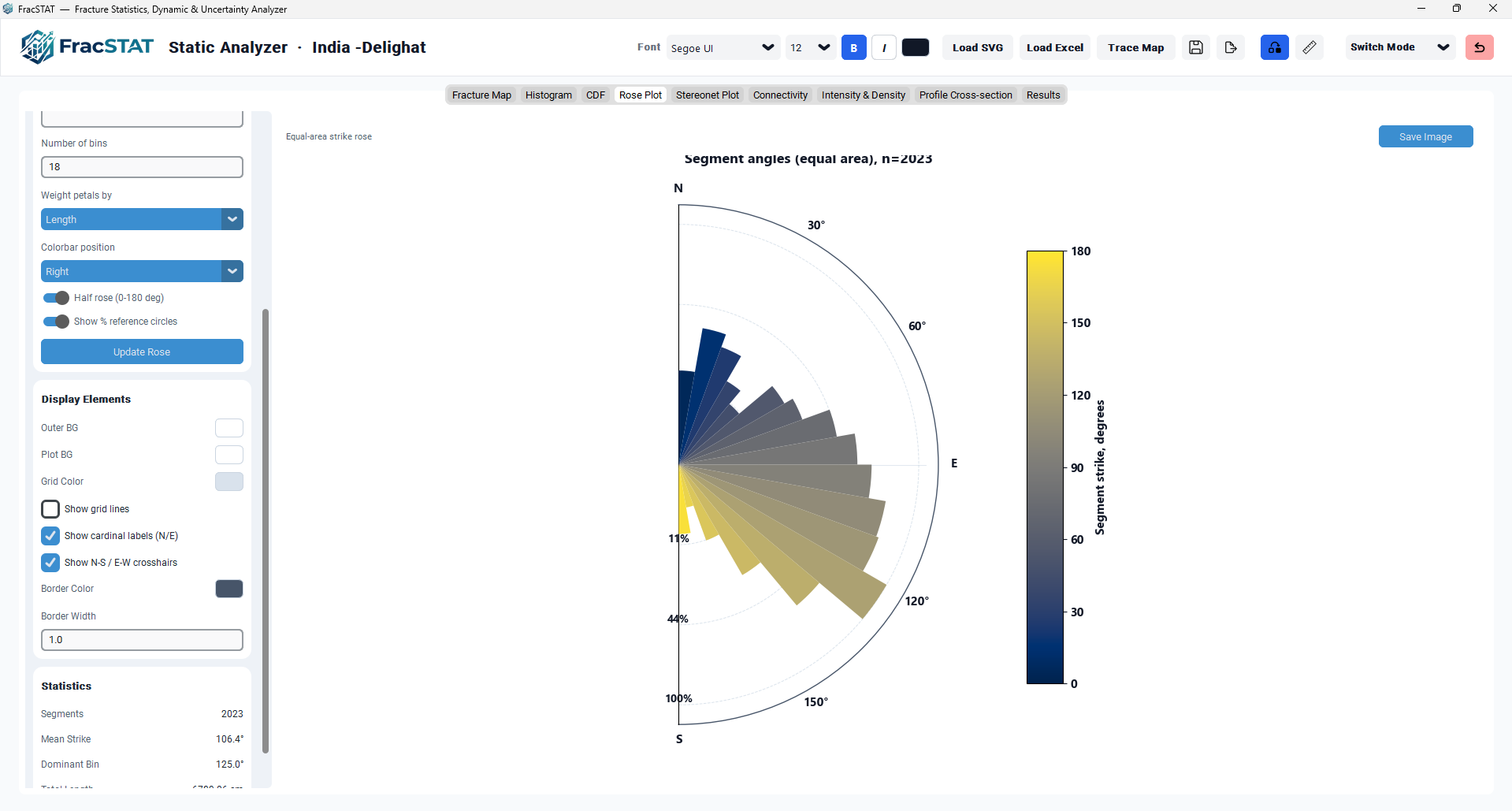Open the font color swatch

(916, 47)
